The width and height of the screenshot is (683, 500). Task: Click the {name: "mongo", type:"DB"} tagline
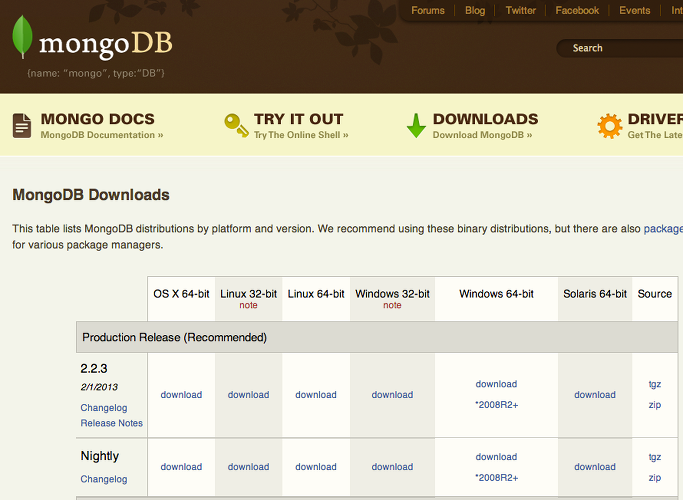pyautogui.click(x=96, y=73)
